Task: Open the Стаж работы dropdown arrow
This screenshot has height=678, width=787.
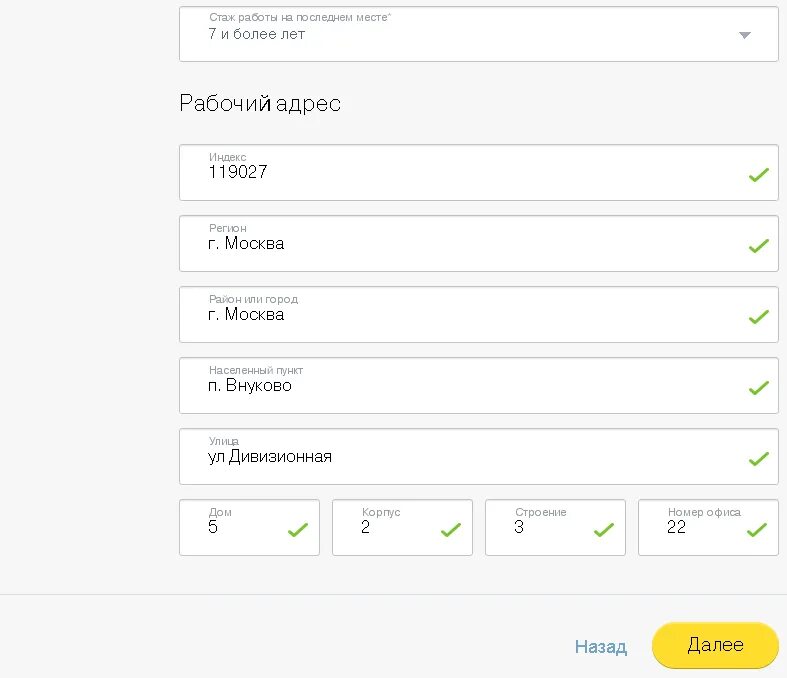Action: [744, 35]
